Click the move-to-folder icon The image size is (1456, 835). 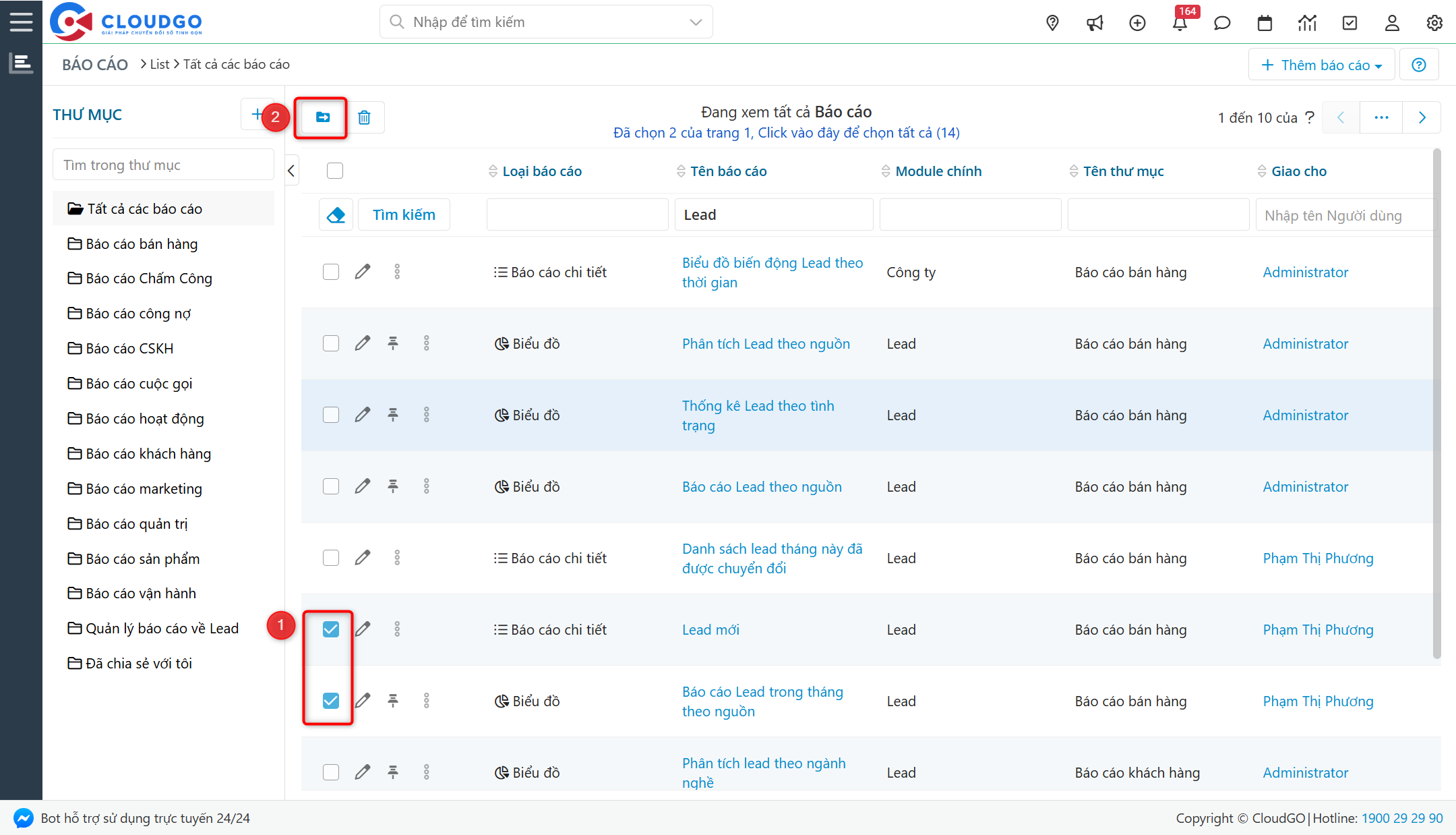[x=323, y=117]
